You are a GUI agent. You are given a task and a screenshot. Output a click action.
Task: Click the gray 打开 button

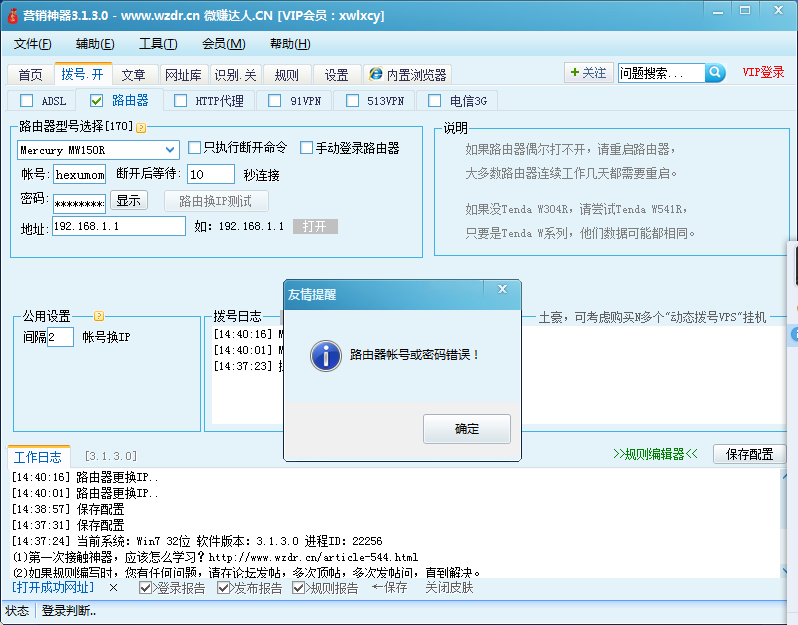pos(315,226)
